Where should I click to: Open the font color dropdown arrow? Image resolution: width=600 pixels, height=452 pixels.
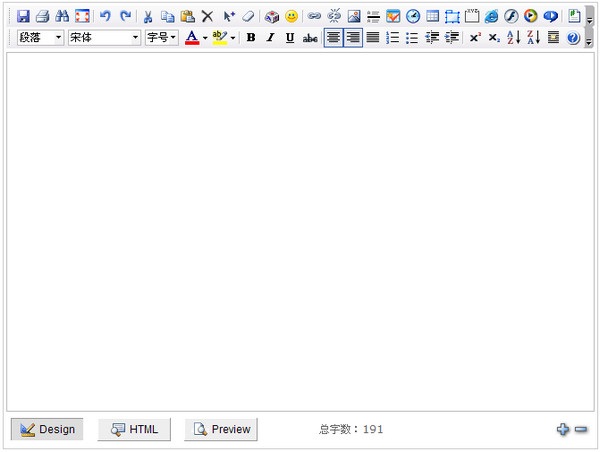(x=205, y=38)
